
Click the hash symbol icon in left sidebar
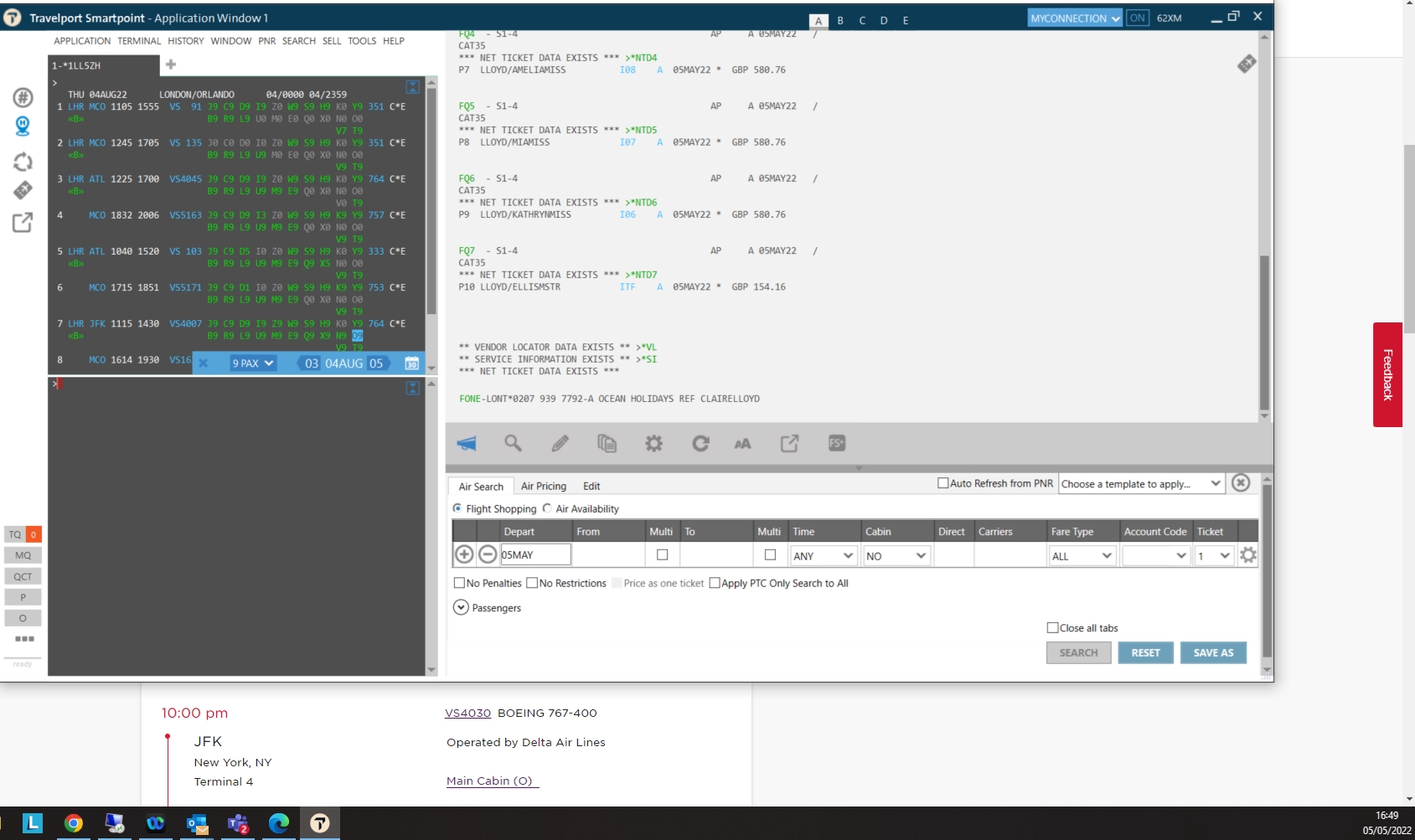point(23,98)
